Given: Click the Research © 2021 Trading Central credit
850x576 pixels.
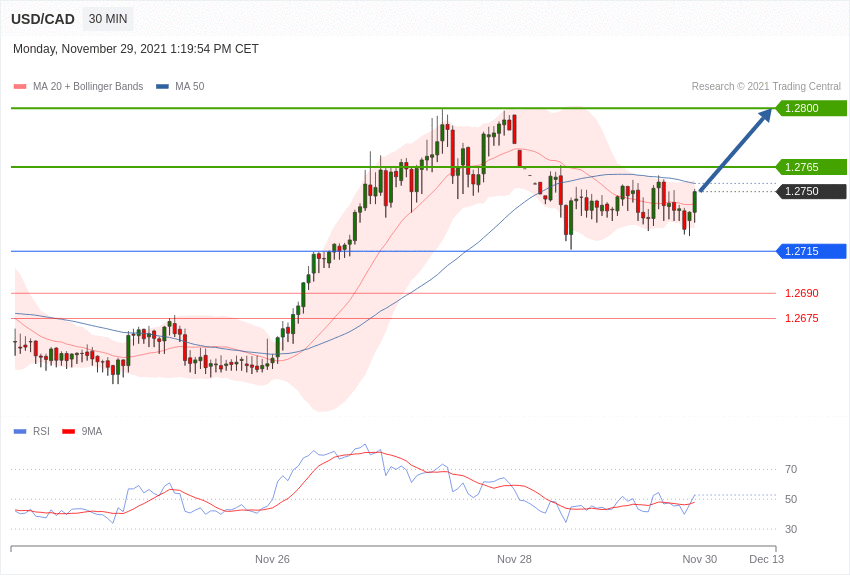Looking at the screenshot, I should [766, 86].
